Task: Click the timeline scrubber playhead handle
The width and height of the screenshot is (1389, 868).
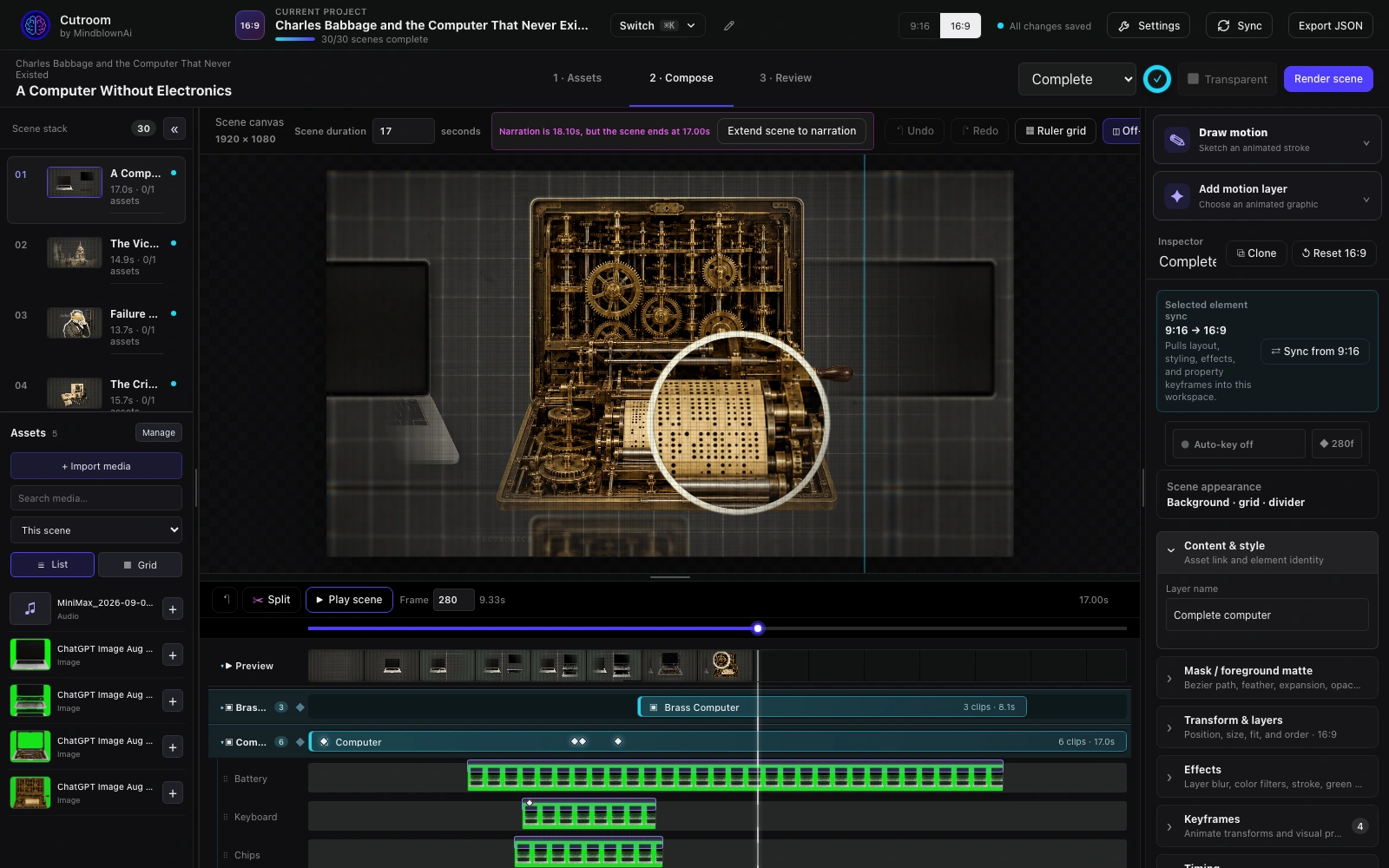Action: [758, 628]
